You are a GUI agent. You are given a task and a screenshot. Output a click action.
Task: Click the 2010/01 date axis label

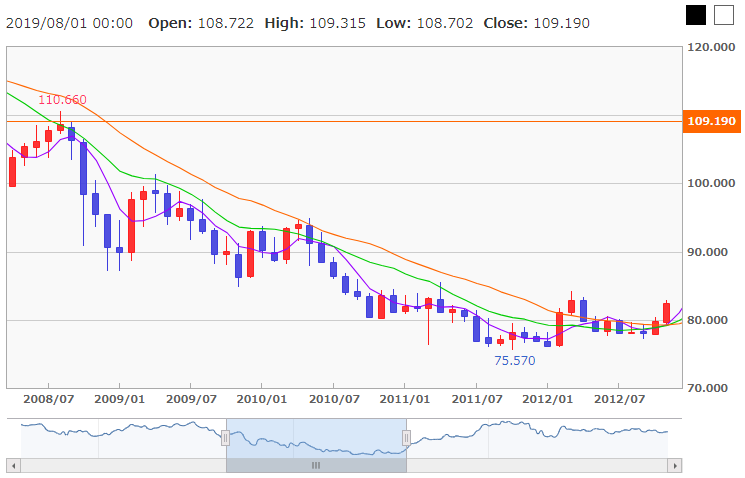tap(262, 399)
